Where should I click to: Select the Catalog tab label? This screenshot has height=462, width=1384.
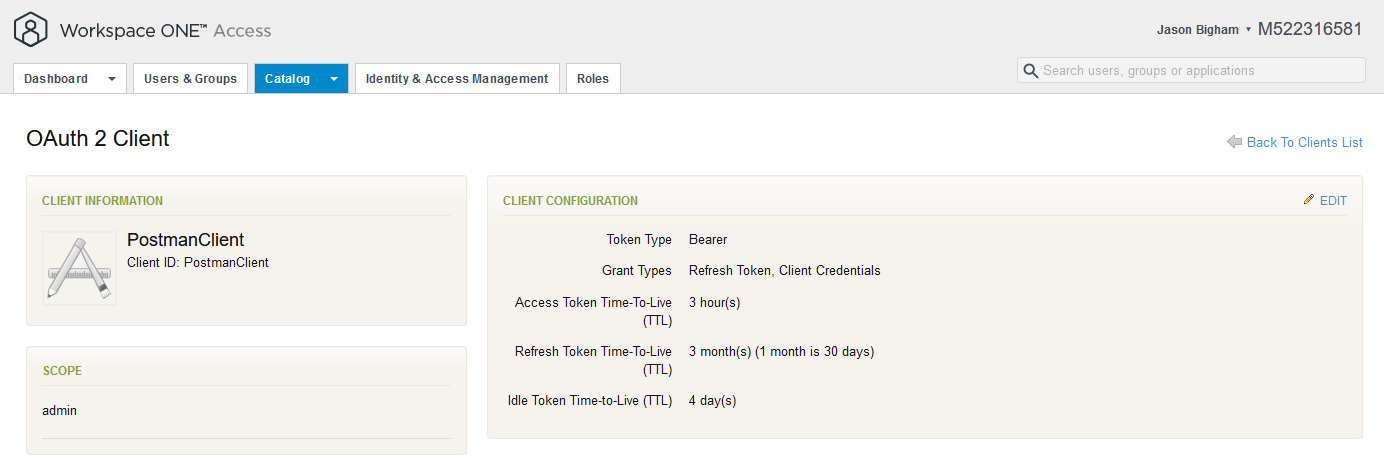point(287,79)
